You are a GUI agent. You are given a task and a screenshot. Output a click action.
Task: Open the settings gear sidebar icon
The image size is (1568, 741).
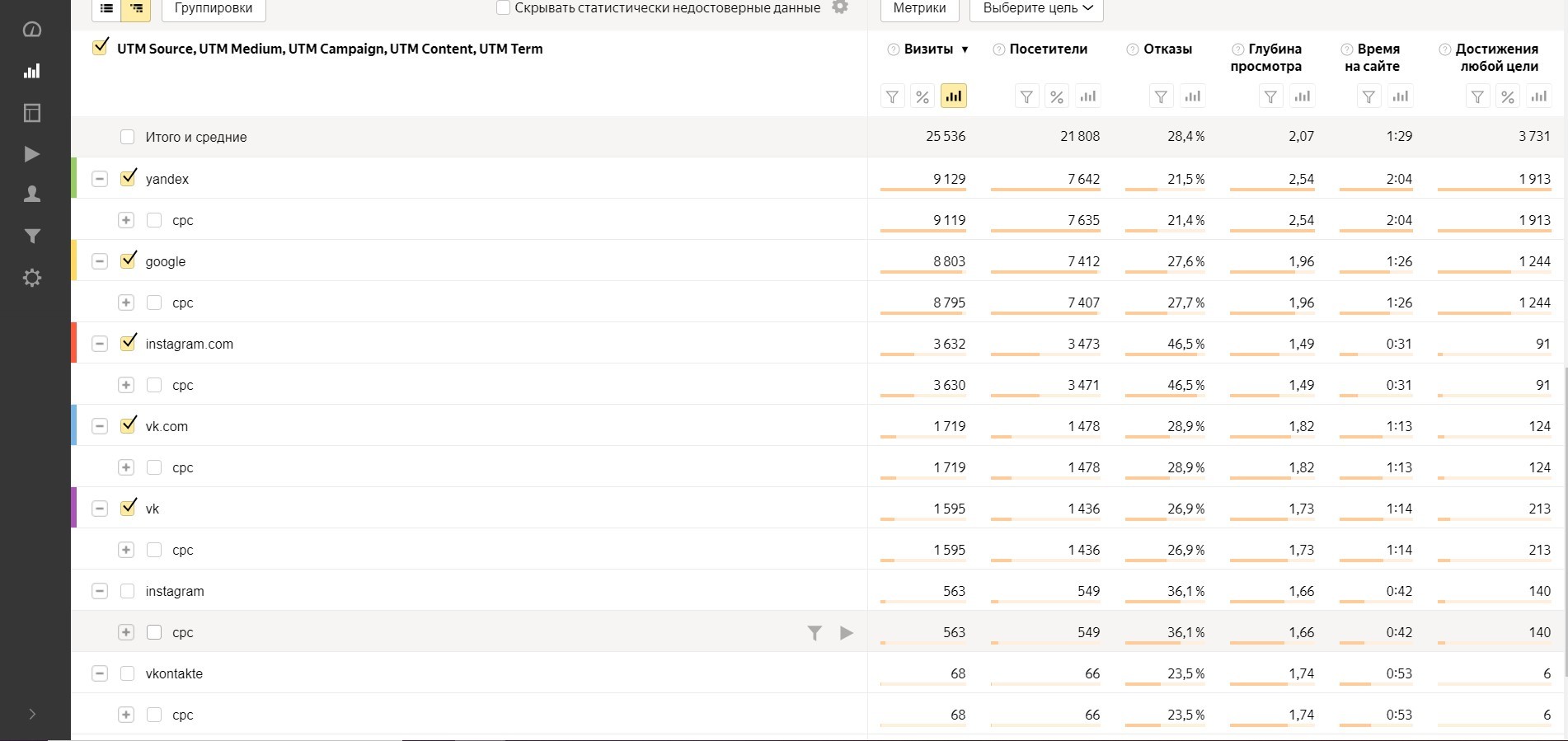(31, 278)
